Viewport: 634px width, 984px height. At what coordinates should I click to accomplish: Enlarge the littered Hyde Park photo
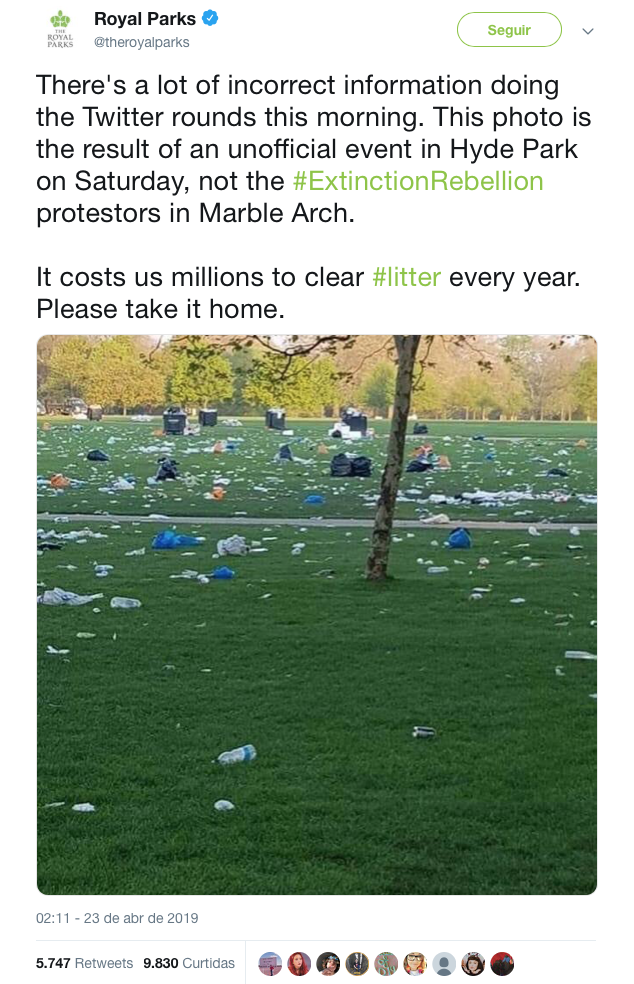(317, 615)
